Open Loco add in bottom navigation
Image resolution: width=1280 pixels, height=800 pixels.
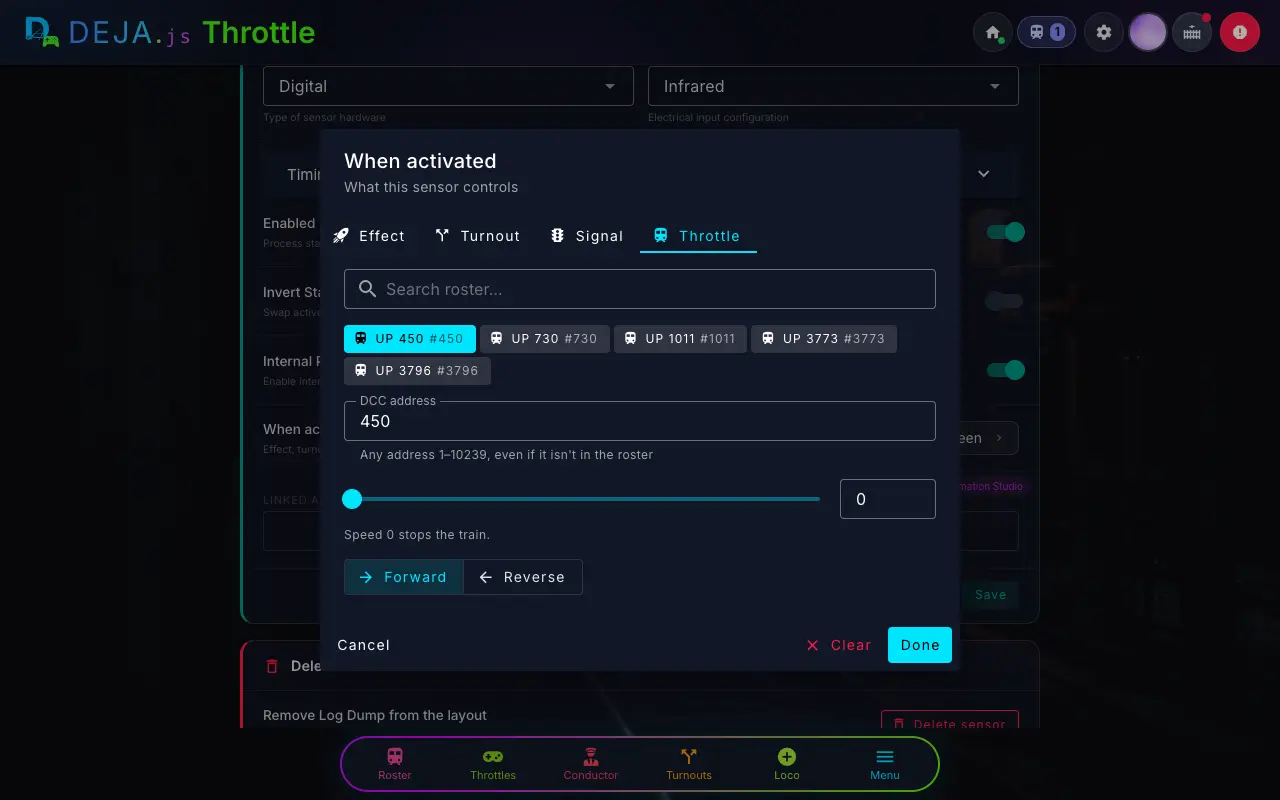click(x=787, y=764)
